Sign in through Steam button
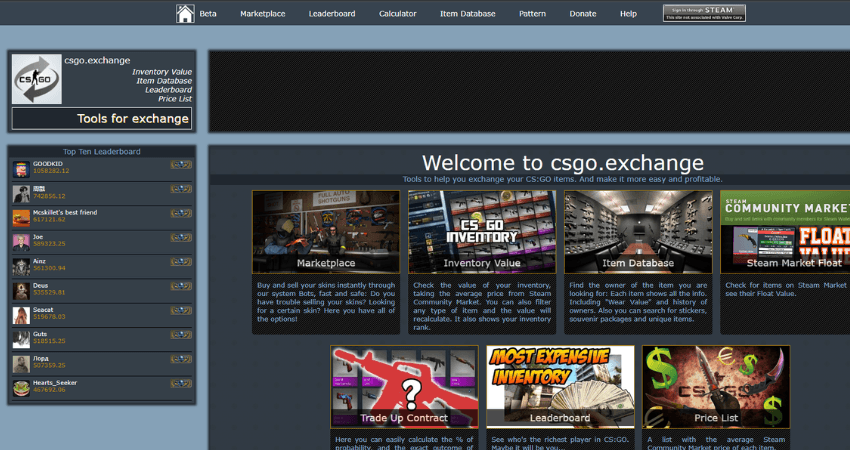Screen dimensions: 850x450 click(704, 13)
